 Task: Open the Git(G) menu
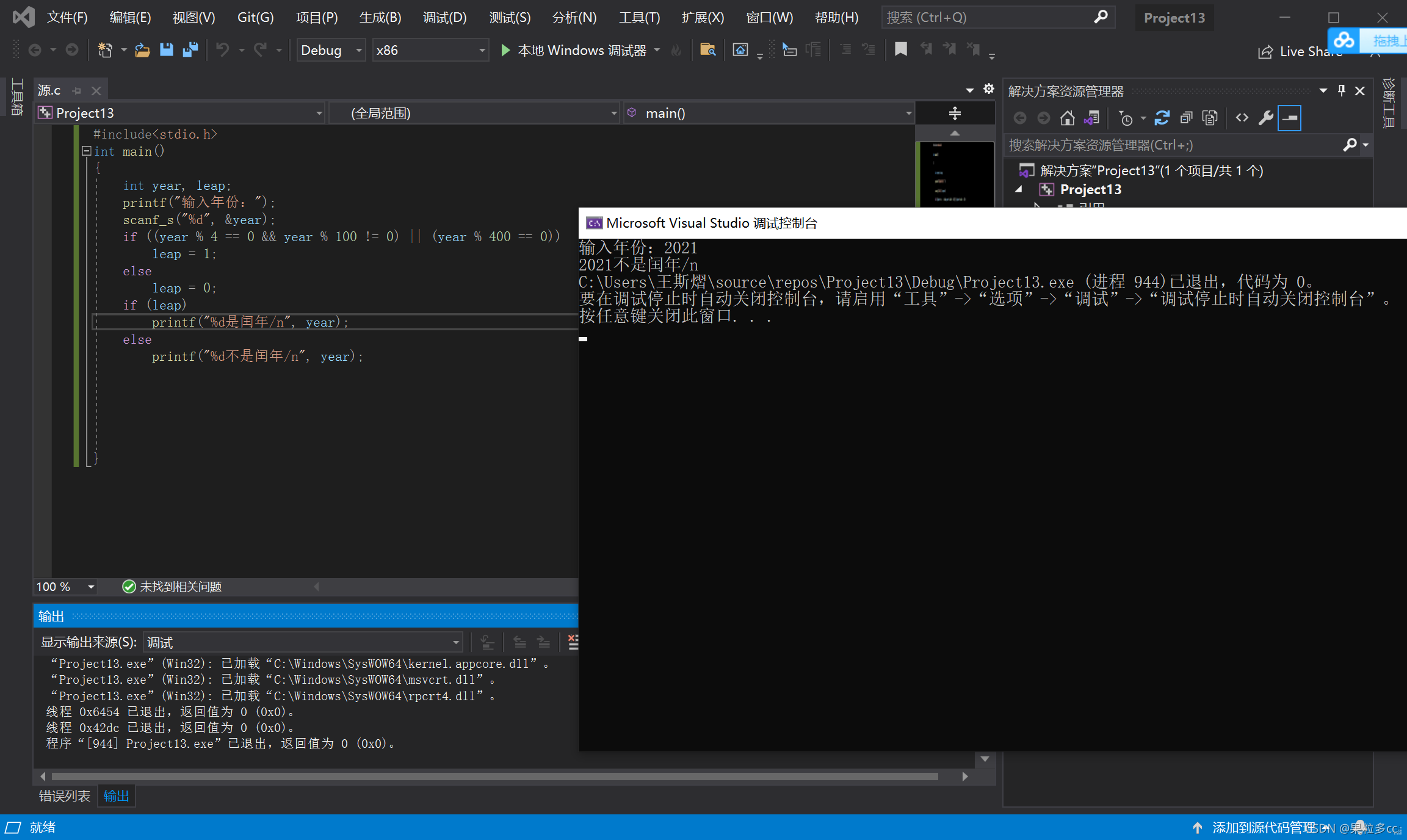pyautogui.click(x=255, y=17)
